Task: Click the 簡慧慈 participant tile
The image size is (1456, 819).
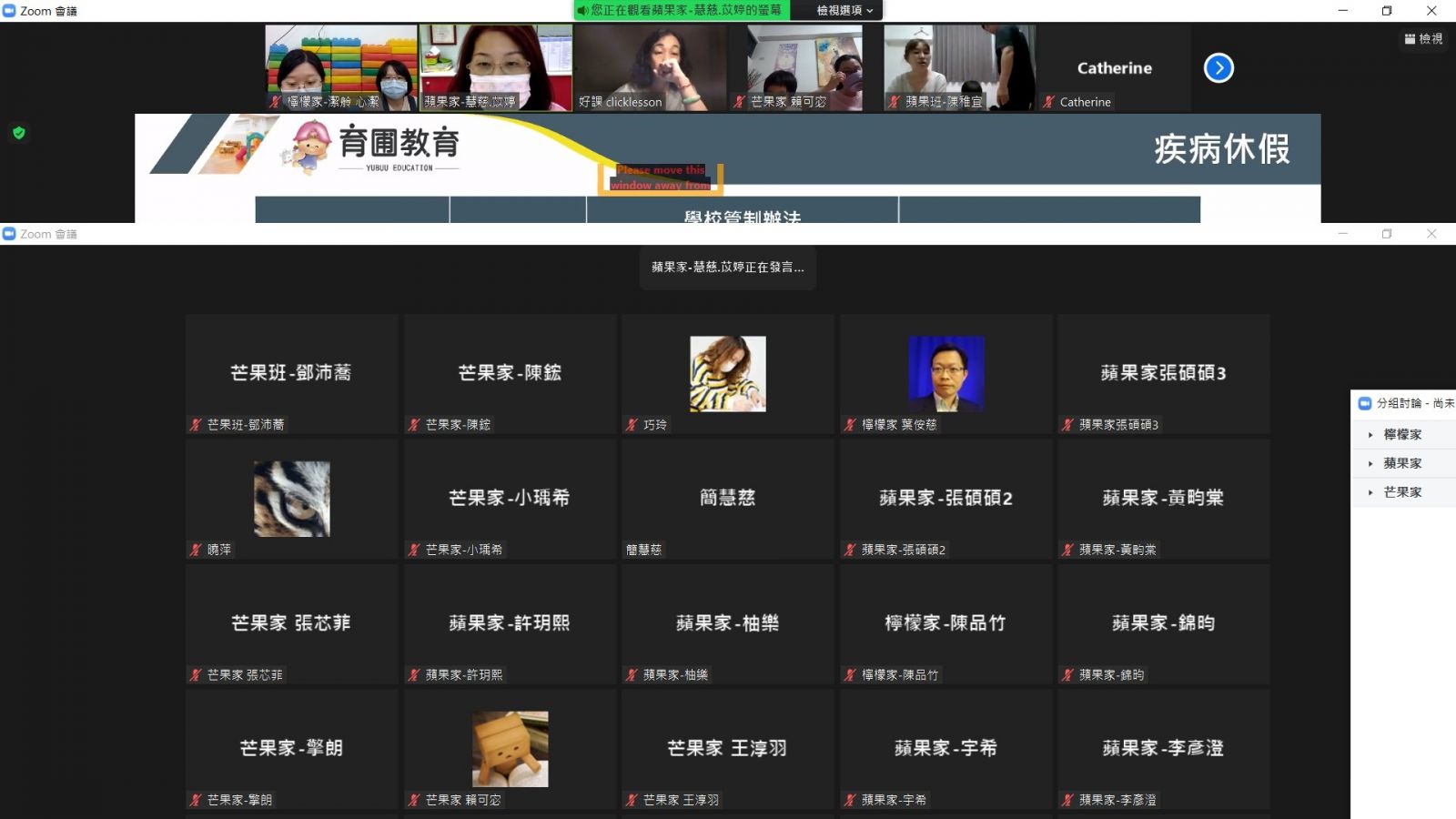Action: tap(728, 499)
